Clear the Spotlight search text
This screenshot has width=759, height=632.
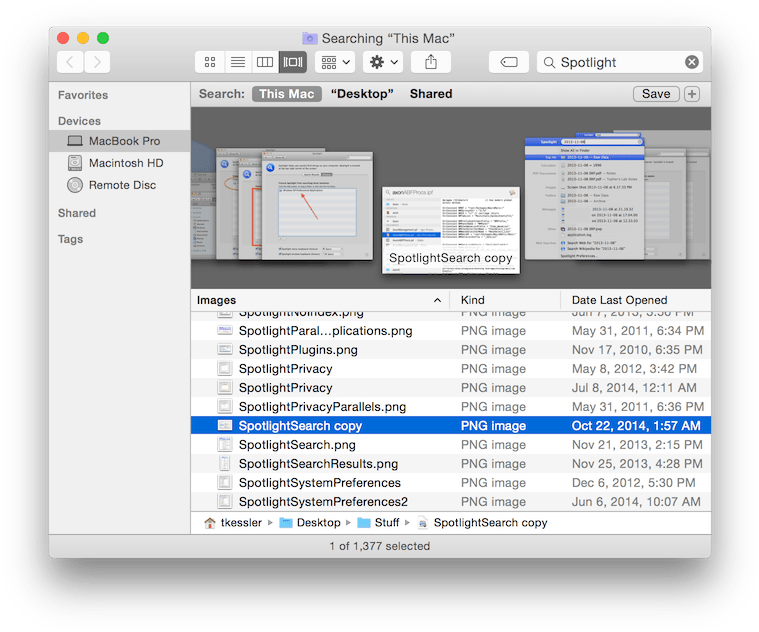pos(692,62)
